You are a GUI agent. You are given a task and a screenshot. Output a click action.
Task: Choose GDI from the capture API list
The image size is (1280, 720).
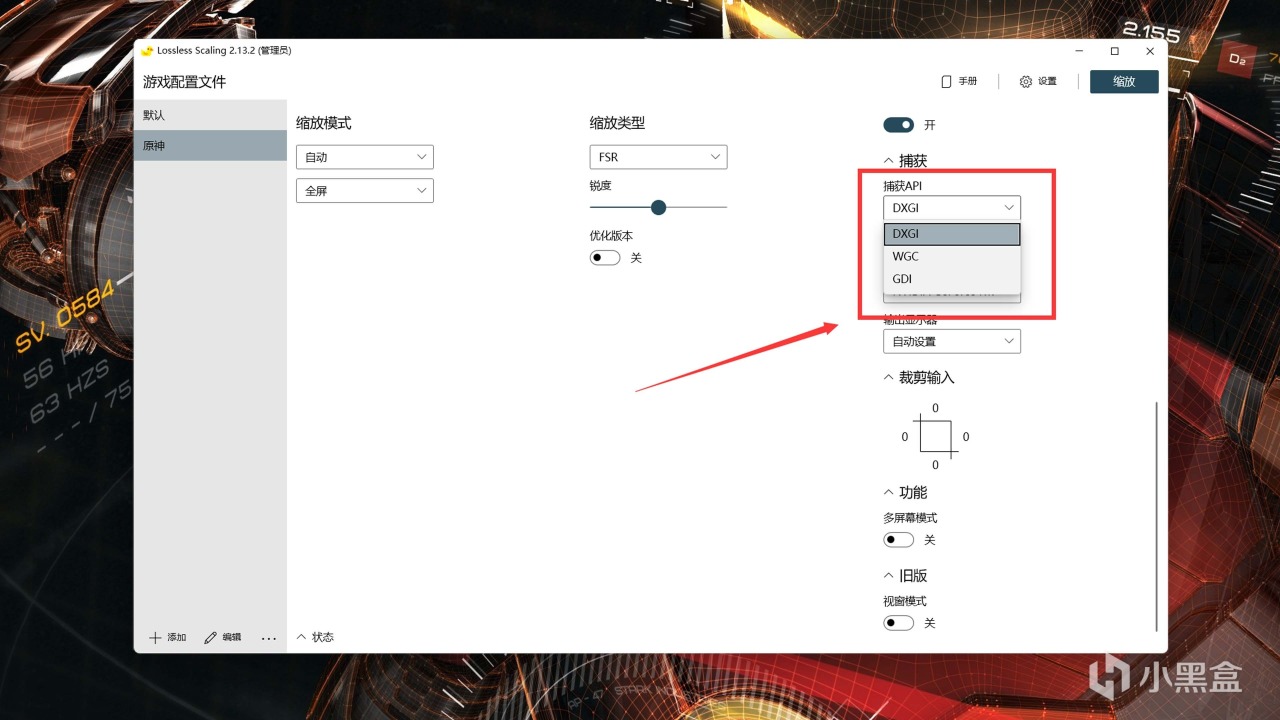coord(952,279)
